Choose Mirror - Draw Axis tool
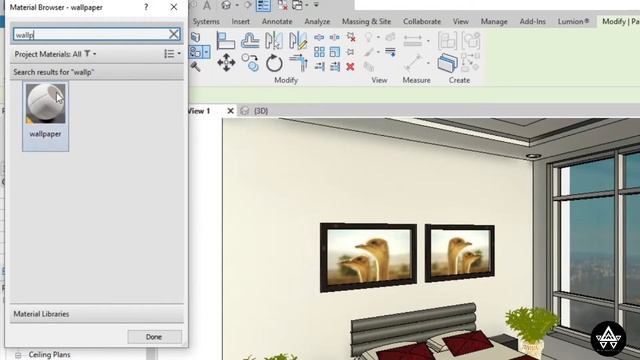640x360 pixels. (x=298, y=41)
